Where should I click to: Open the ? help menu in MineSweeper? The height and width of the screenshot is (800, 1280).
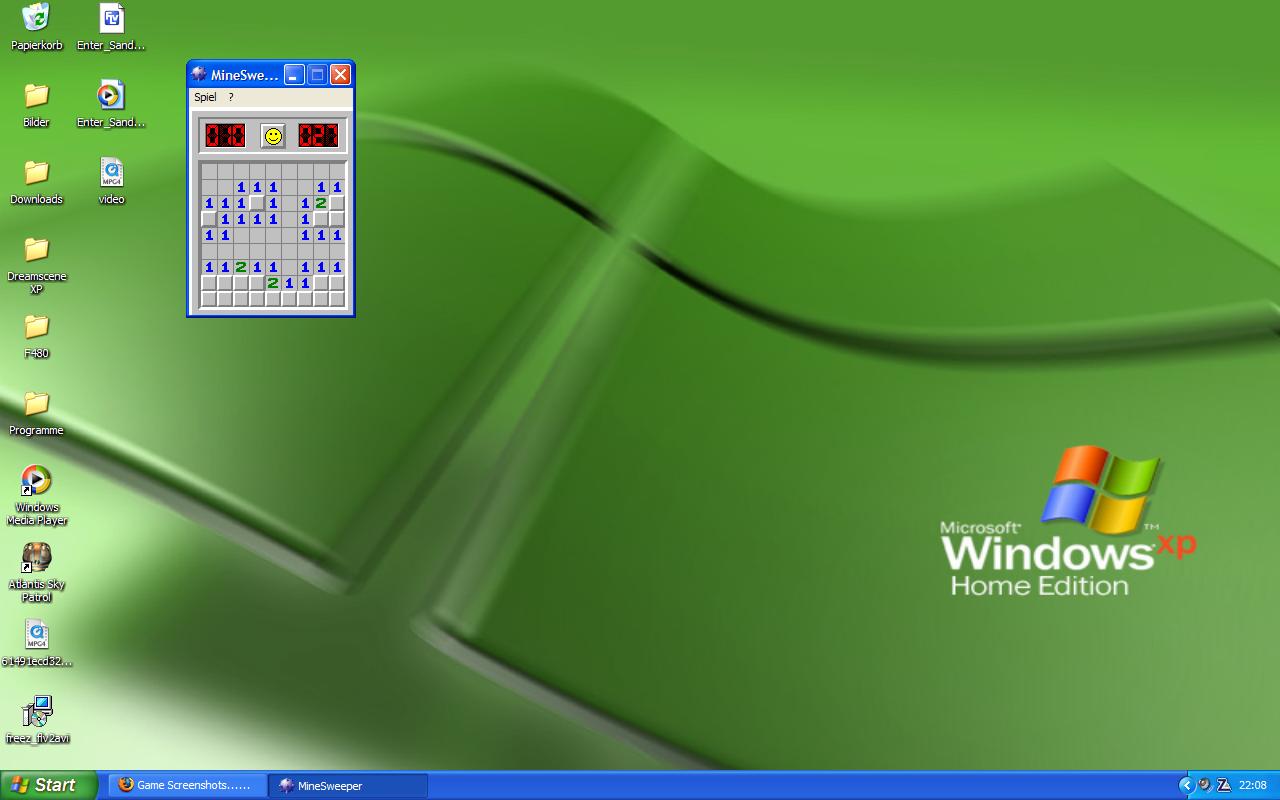(231, 97)
